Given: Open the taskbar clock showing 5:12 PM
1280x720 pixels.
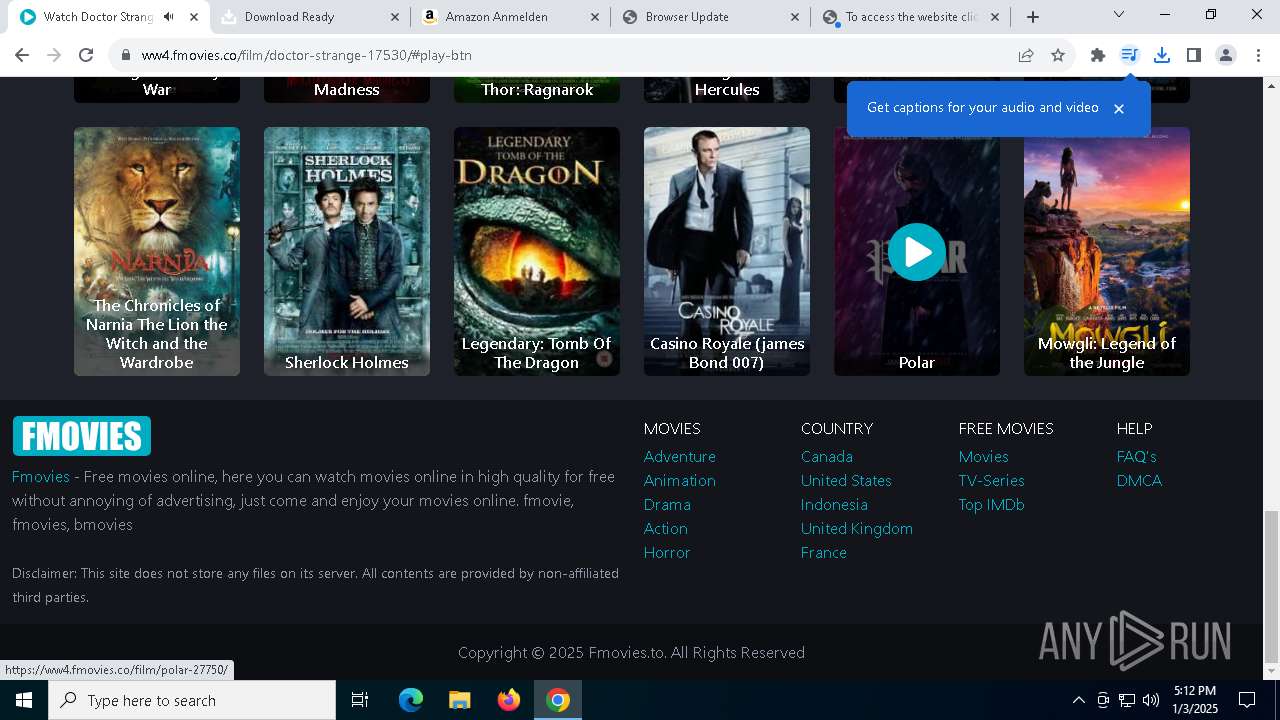Looking at the screenshot, I should (1195, 700).
